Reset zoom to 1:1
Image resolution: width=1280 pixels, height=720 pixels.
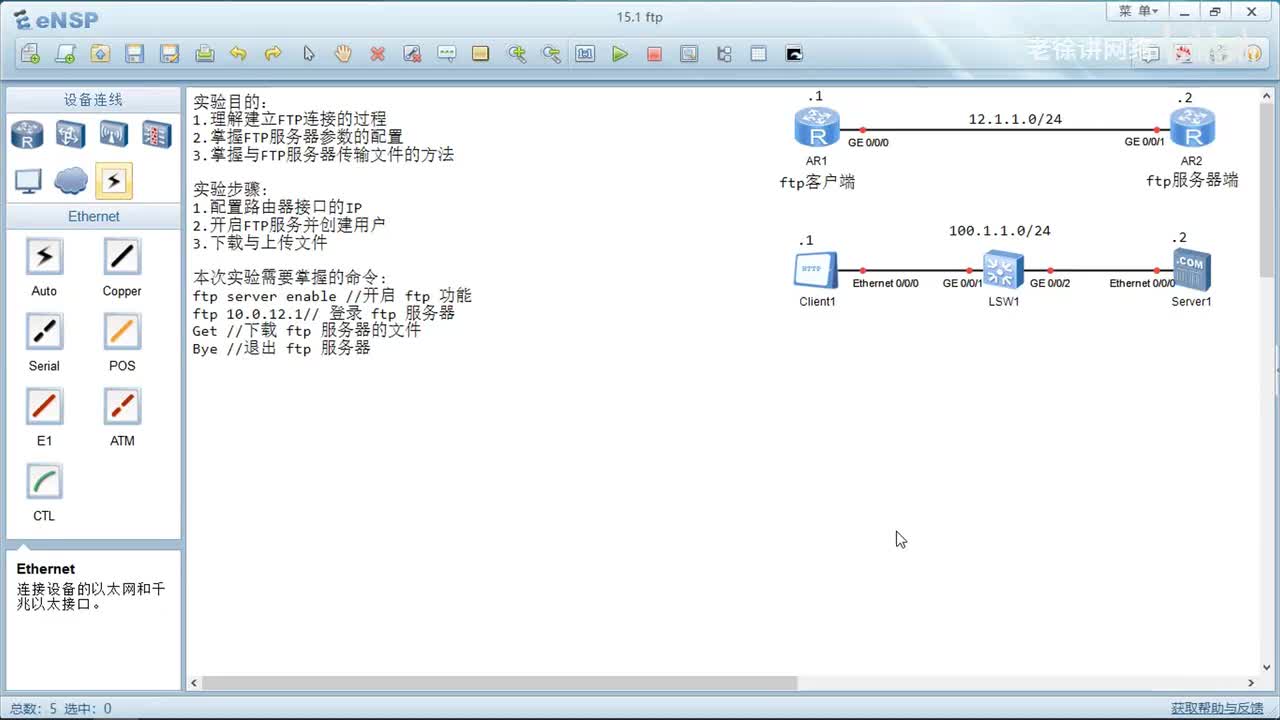click(x=585, y=54)
